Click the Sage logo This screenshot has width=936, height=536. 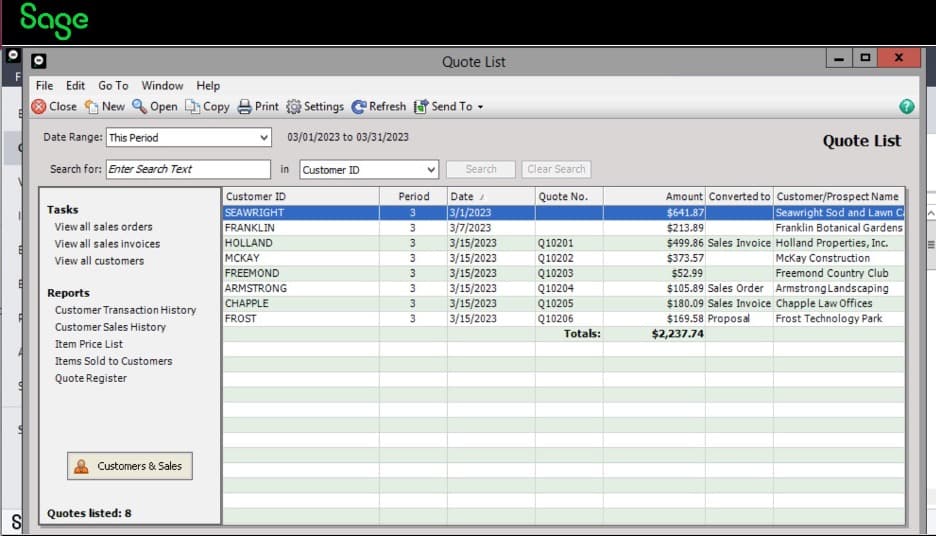coord(54,20)
